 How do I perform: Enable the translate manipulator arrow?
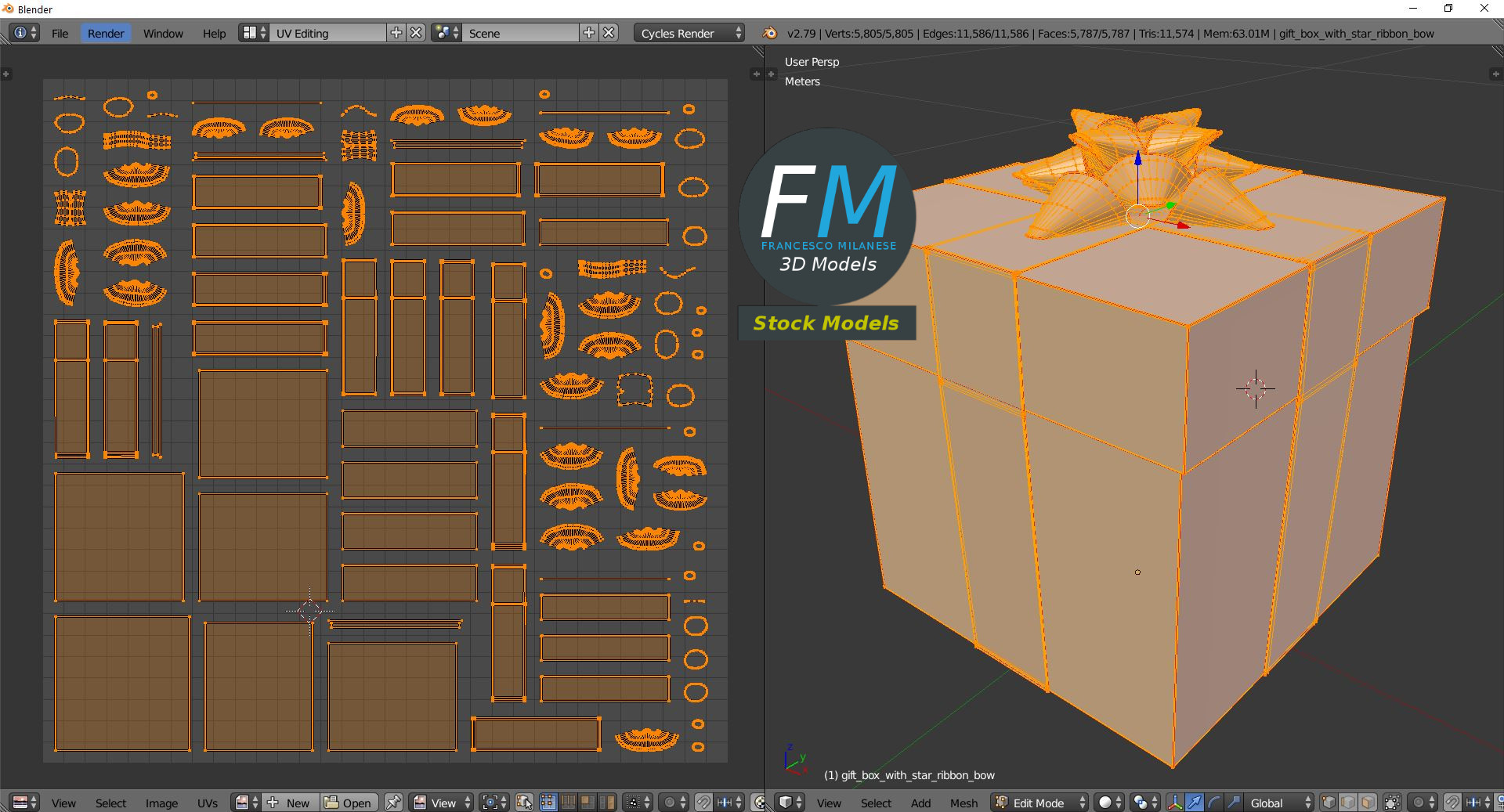[1194, 803]
